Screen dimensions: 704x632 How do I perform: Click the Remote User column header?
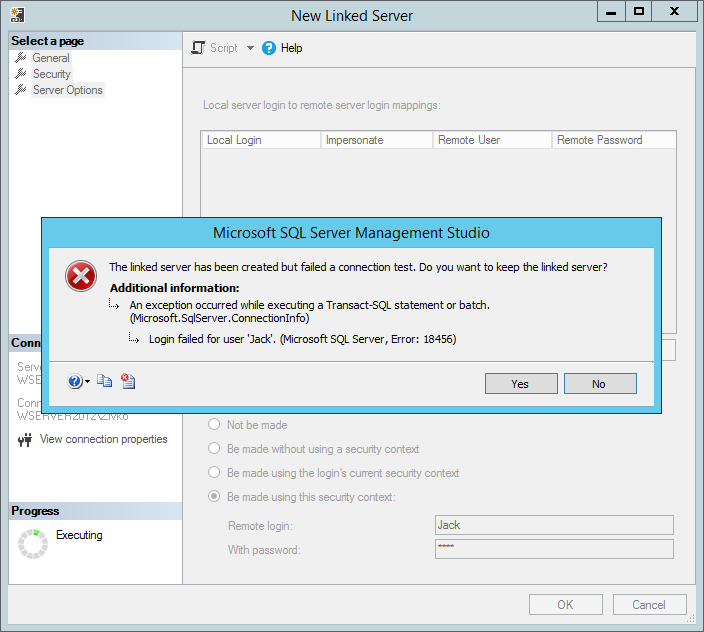tap(492, 140)
